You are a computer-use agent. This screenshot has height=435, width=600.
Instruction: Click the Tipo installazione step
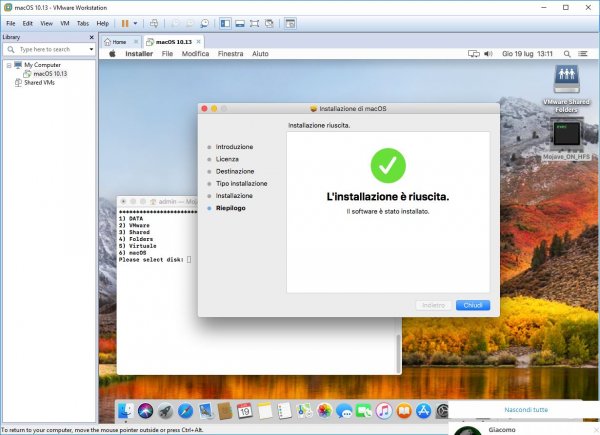point(241,184)
